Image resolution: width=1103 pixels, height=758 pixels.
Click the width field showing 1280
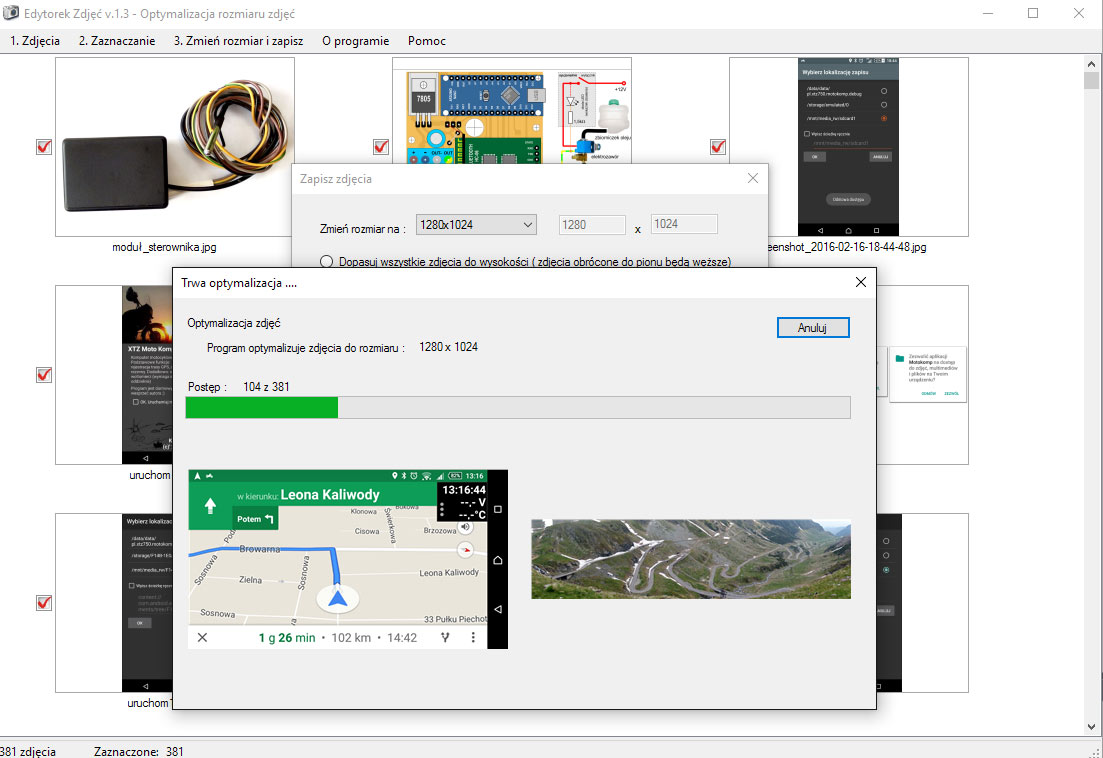point(592,225)
